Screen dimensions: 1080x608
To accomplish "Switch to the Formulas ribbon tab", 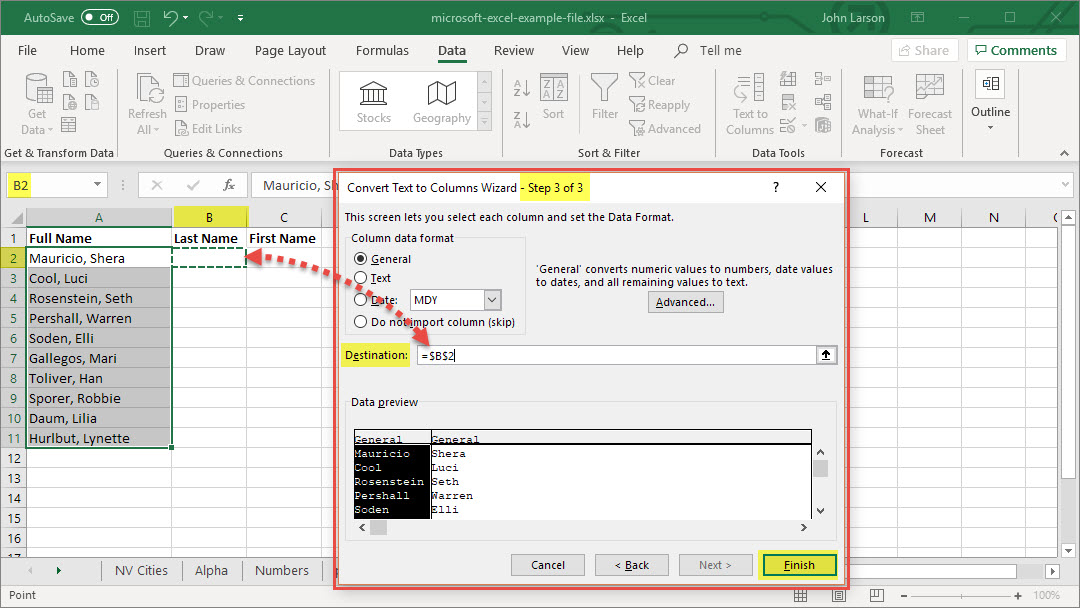I will click(x=382, y=51).
